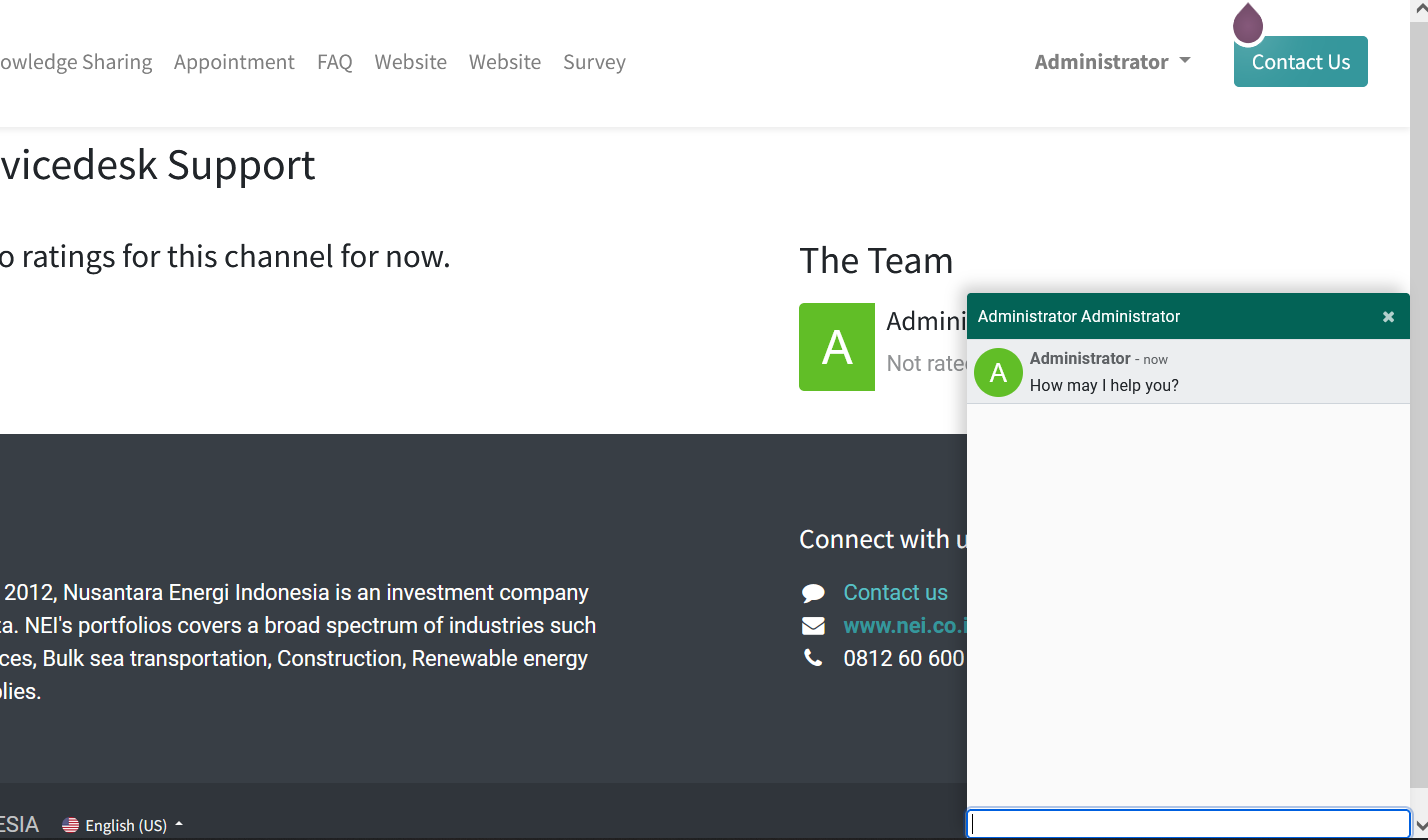The image size is (1428, 840).
Task: Follow the footer Contact us link
Action: click(x=895, y=593)
